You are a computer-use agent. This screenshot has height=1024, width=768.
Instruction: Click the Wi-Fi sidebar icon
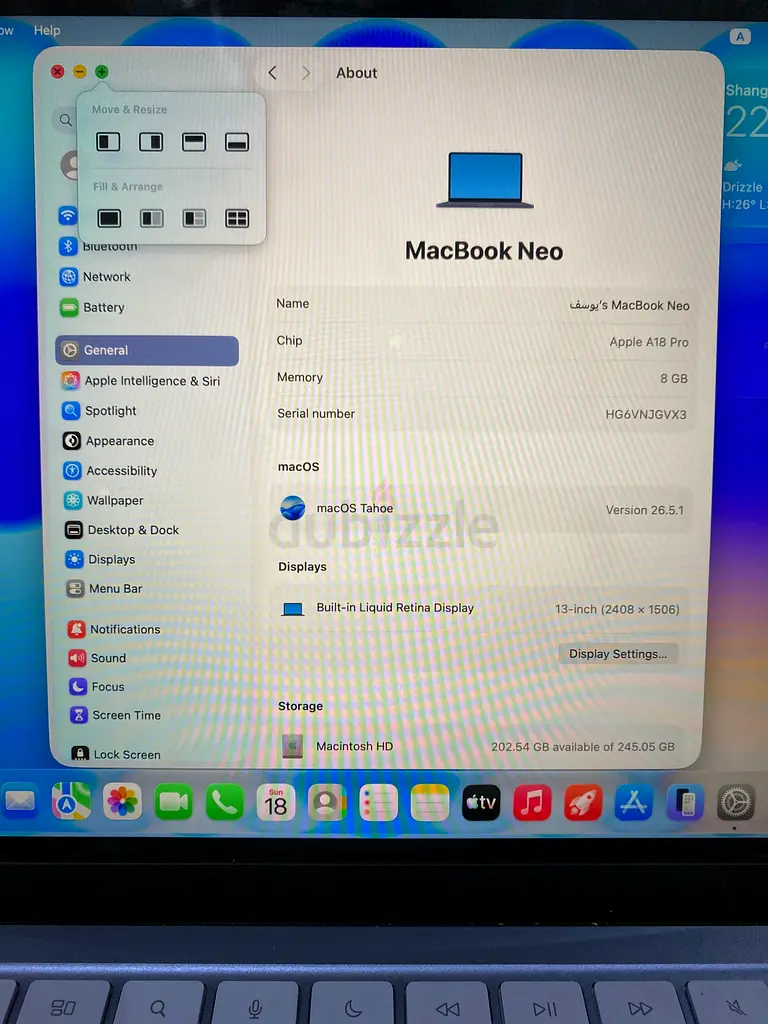tap(67, 216)
